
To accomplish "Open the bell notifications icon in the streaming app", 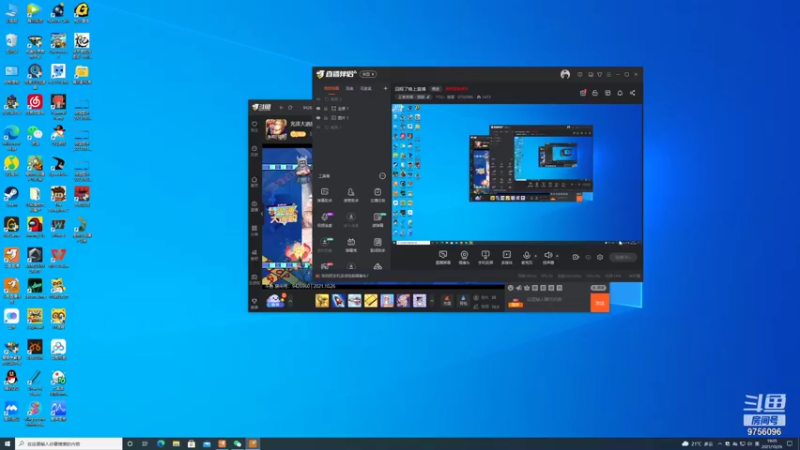I will coord(620,93).
